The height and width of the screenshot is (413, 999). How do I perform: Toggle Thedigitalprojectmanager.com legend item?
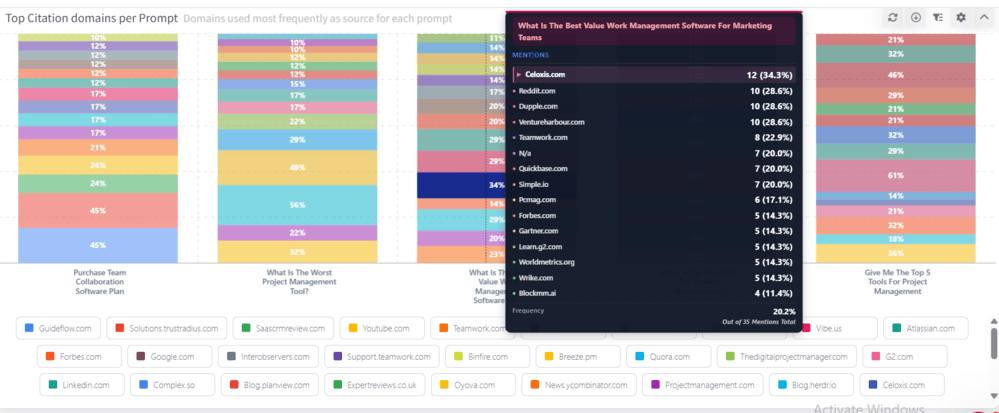786,357
